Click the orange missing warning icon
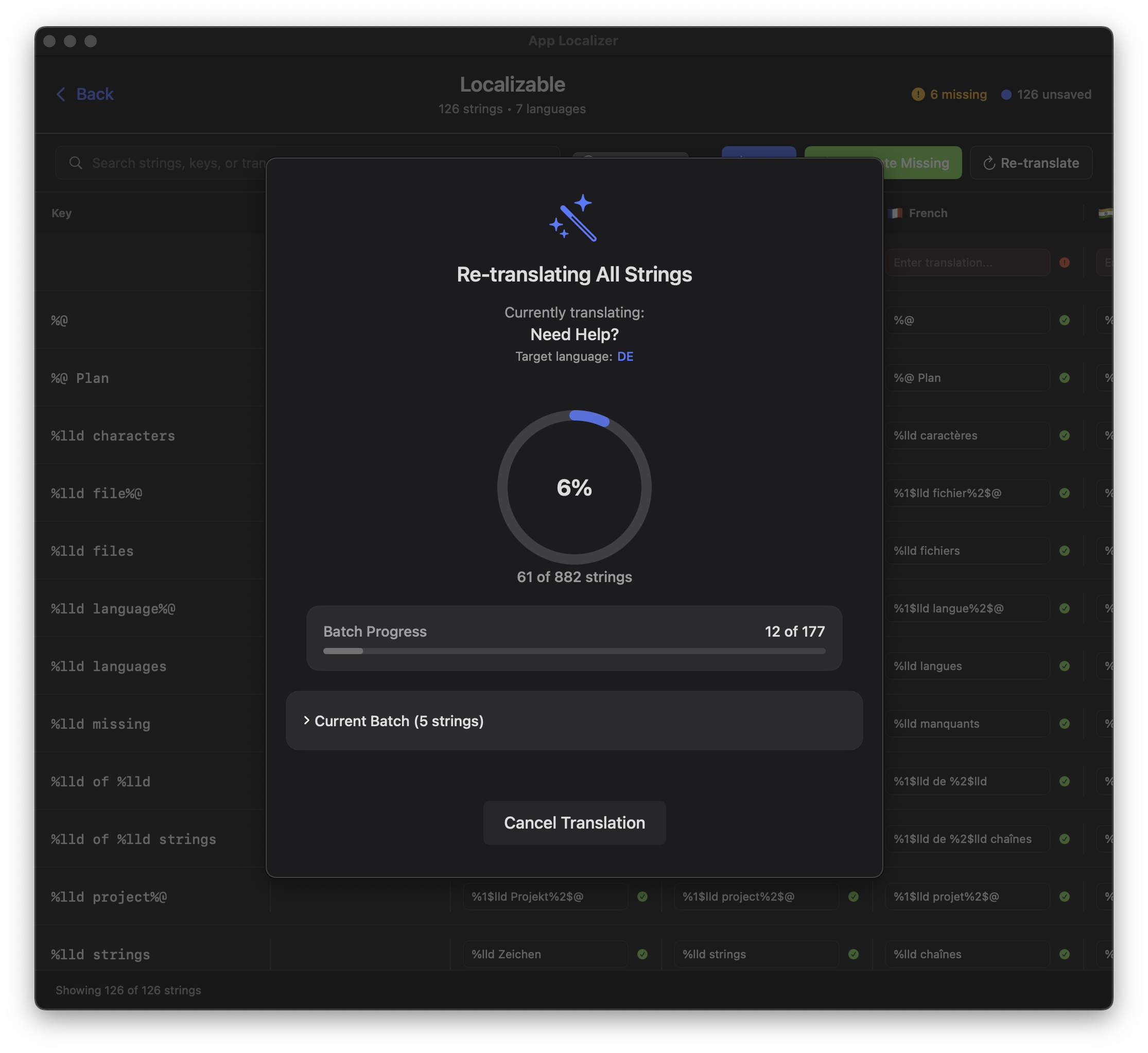The height and width of the screenshot is (1053, 1148). 918,95
